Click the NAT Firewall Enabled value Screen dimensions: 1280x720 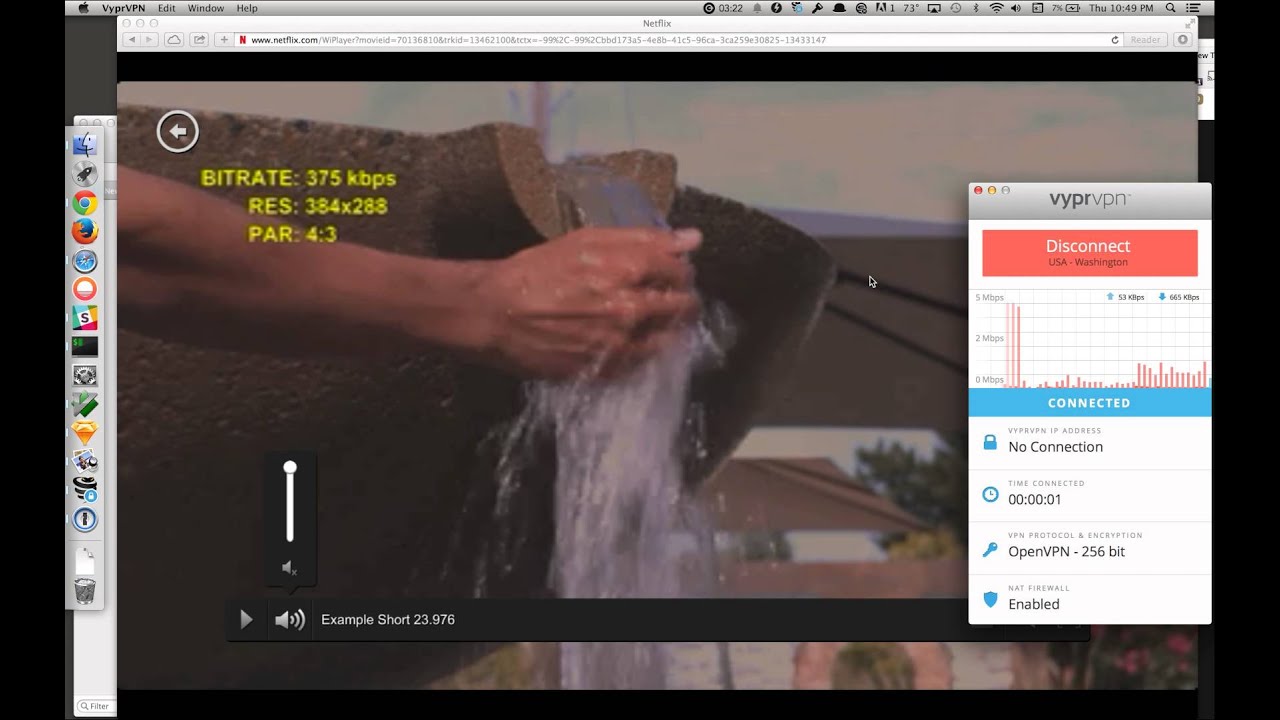click(x=1034, y=604)
